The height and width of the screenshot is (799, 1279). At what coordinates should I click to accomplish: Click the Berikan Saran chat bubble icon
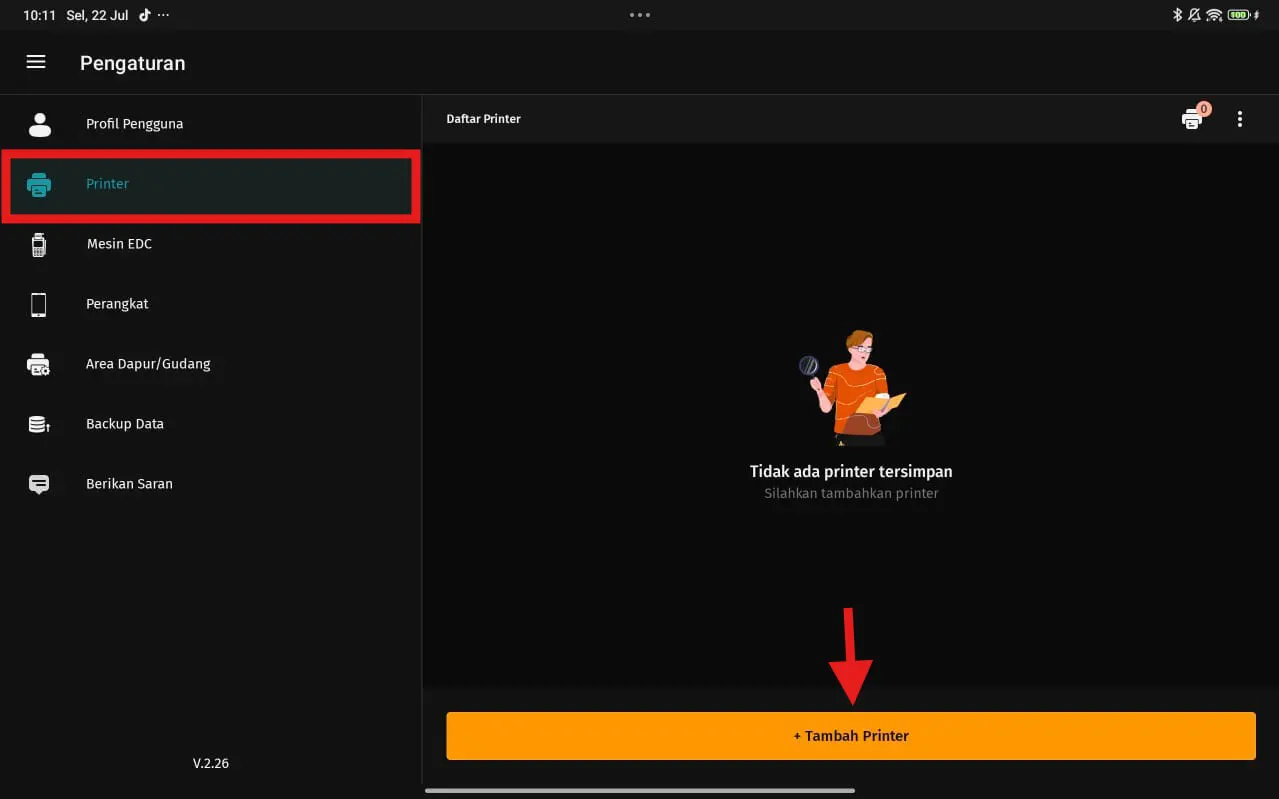point(39,484)
